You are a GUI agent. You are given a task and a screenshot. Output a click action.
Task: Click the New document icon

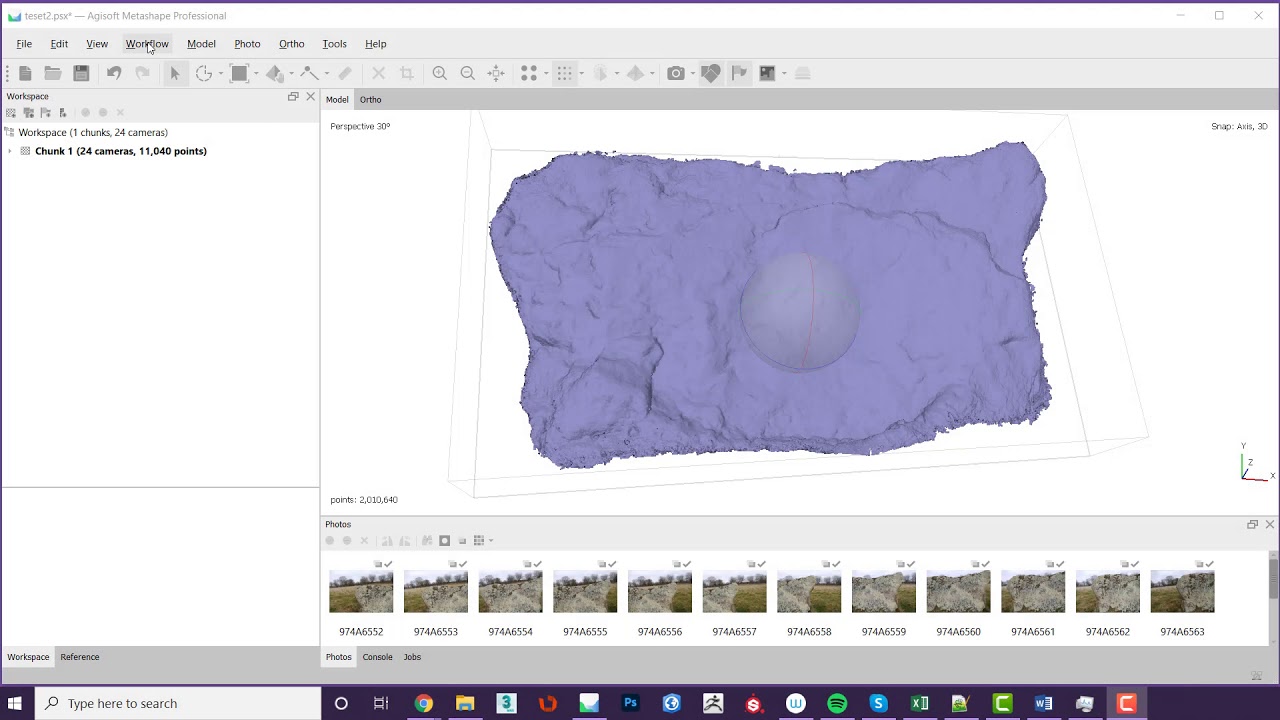[x=25, y=73]
